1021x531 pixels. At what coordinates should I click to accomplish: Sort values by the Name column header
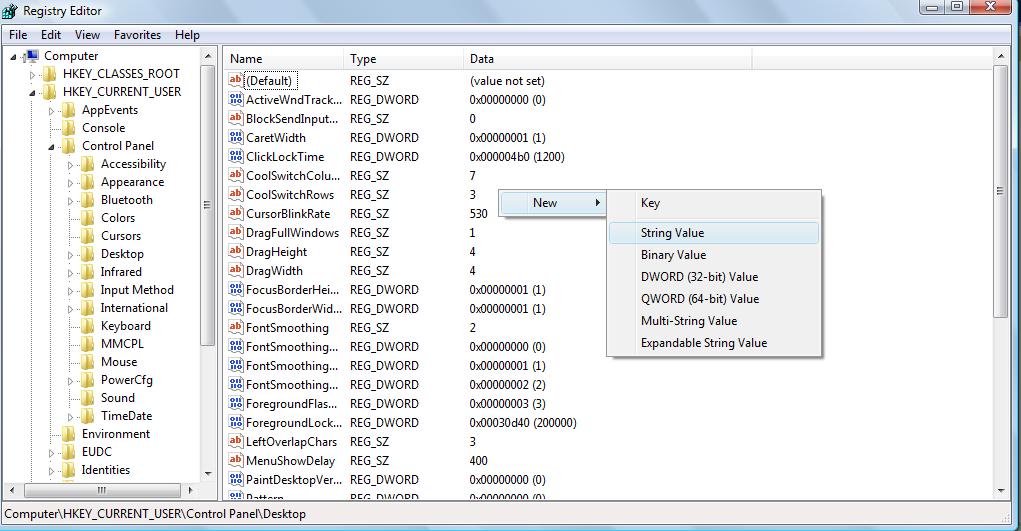click(x=284, y=59)
